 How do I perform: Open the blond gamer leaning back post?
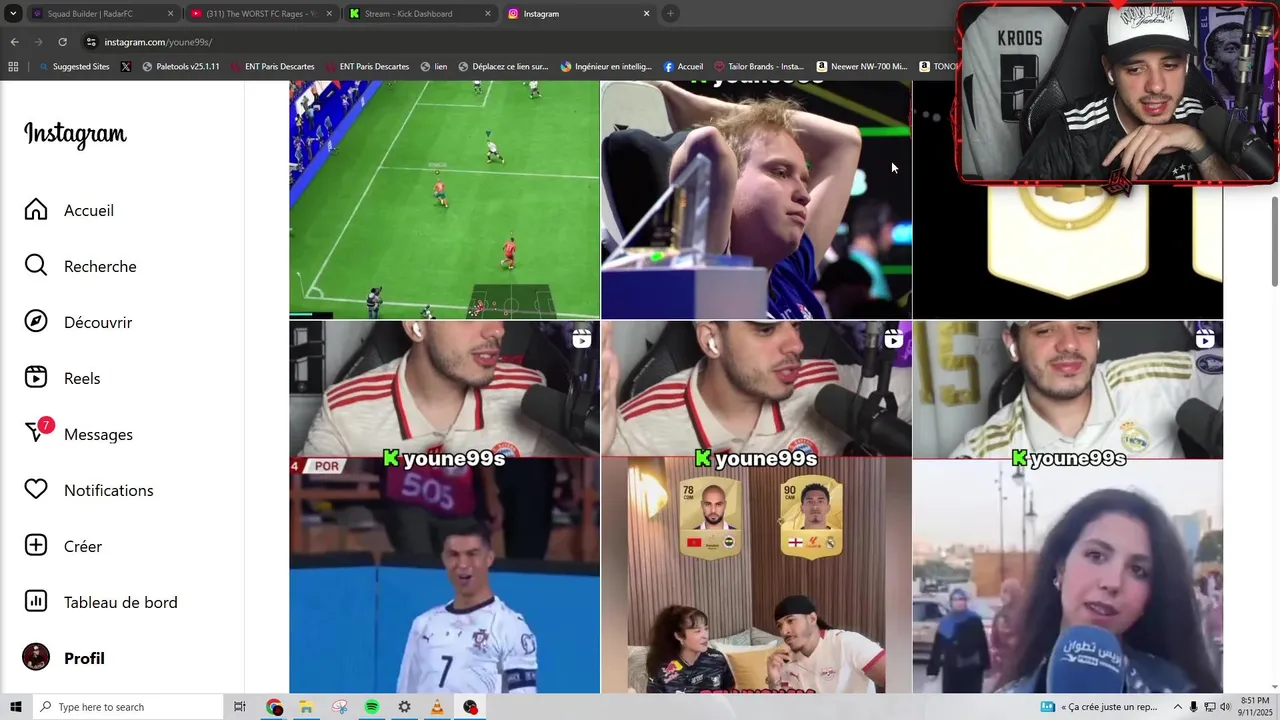[756, 200]
